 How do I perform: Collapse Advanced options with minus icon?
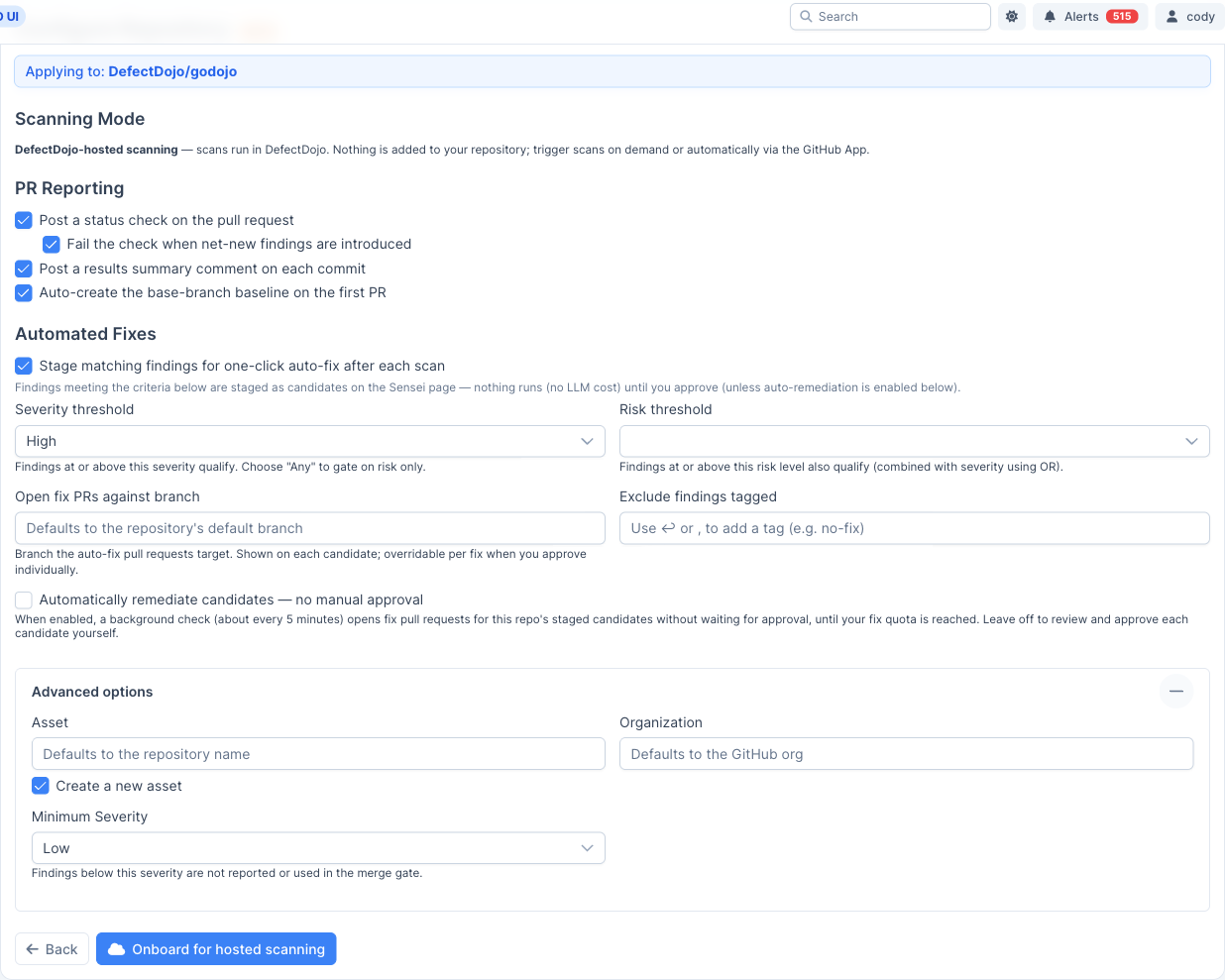point(1176,692)
